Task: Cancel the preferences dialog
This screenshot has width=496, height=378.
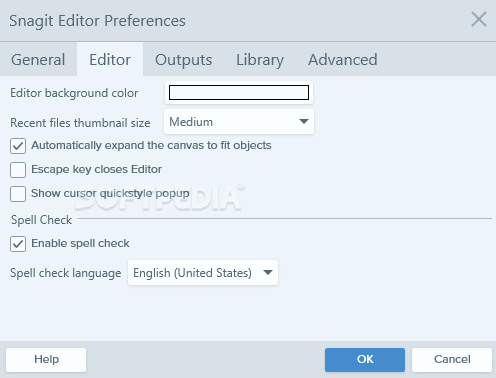Action: [452, 360]
